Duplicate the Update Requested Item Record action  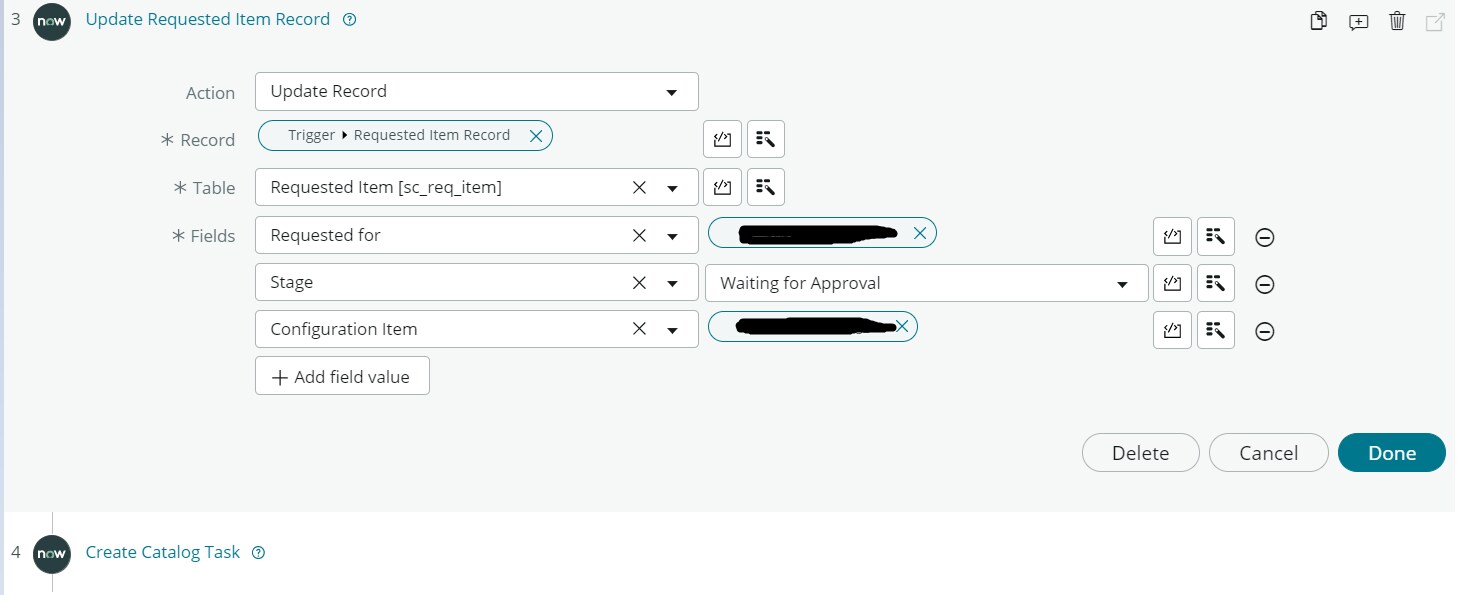[1318, 20]
